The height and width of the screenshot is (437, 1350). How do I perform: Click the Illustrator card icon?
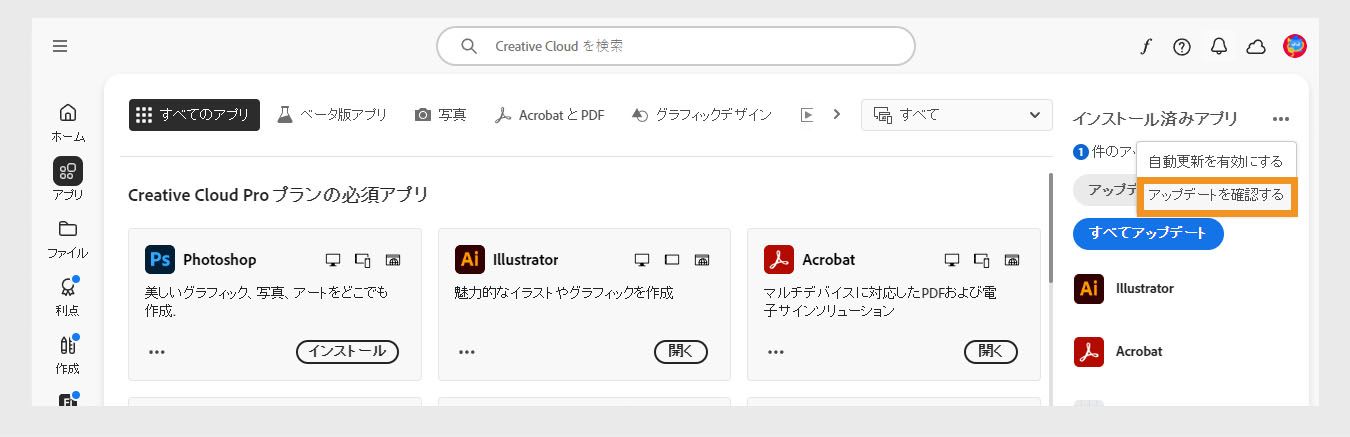[x=470, y=259]
